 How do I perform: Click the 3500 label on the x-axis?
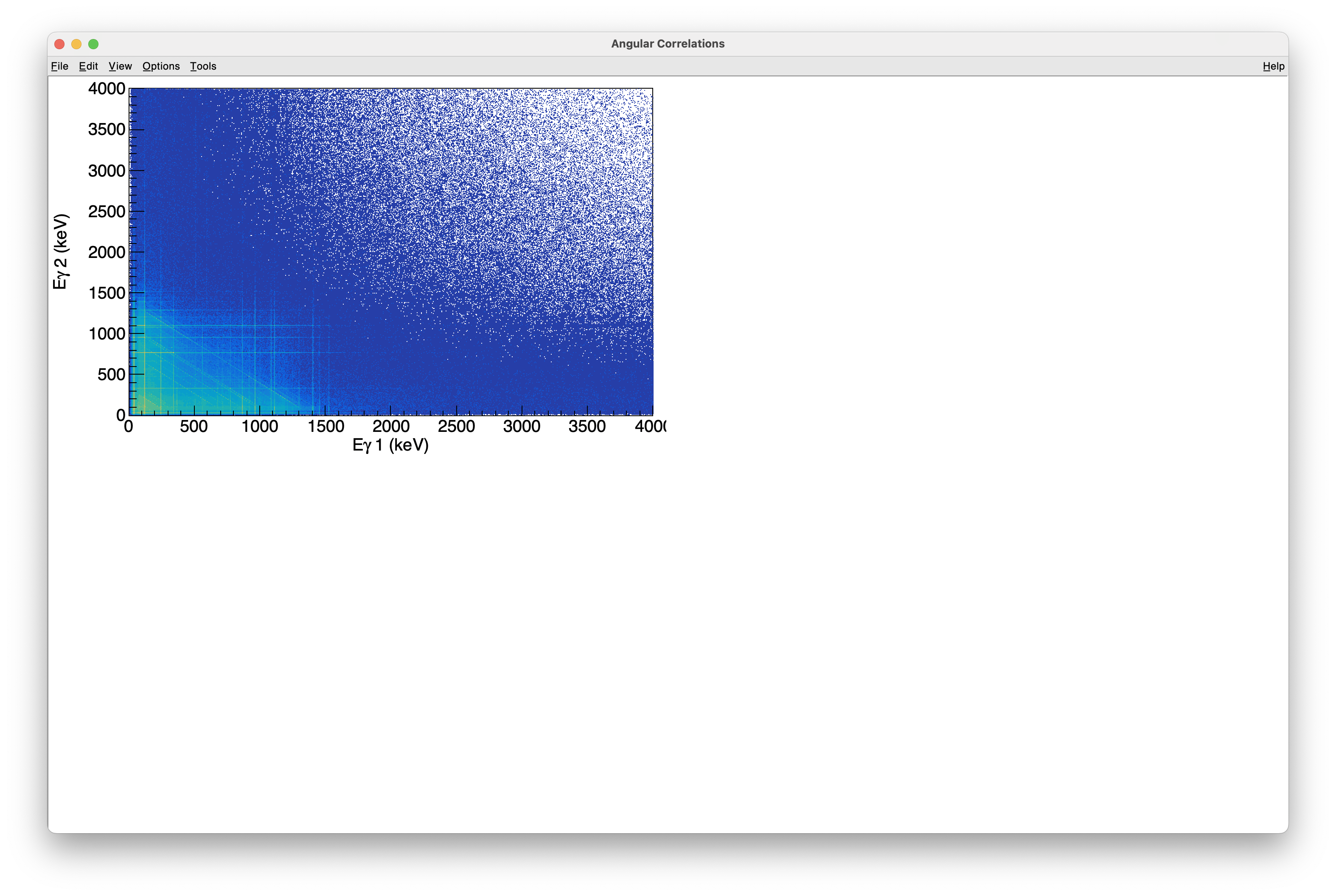pyautogui.click(x=587, y=426)
